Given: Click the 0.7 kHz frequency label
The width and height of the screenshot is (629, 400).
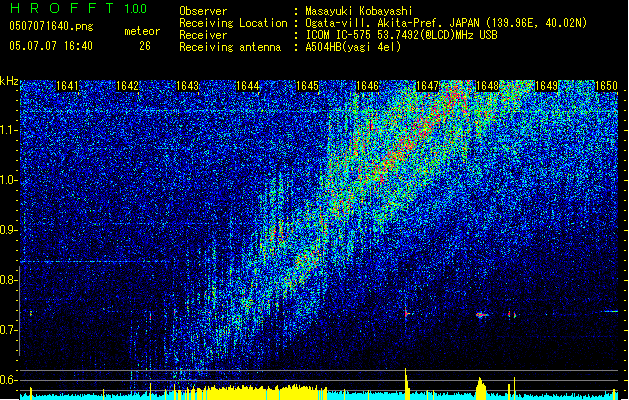Looking at the screenshot, I should click(x=9, y=330).
